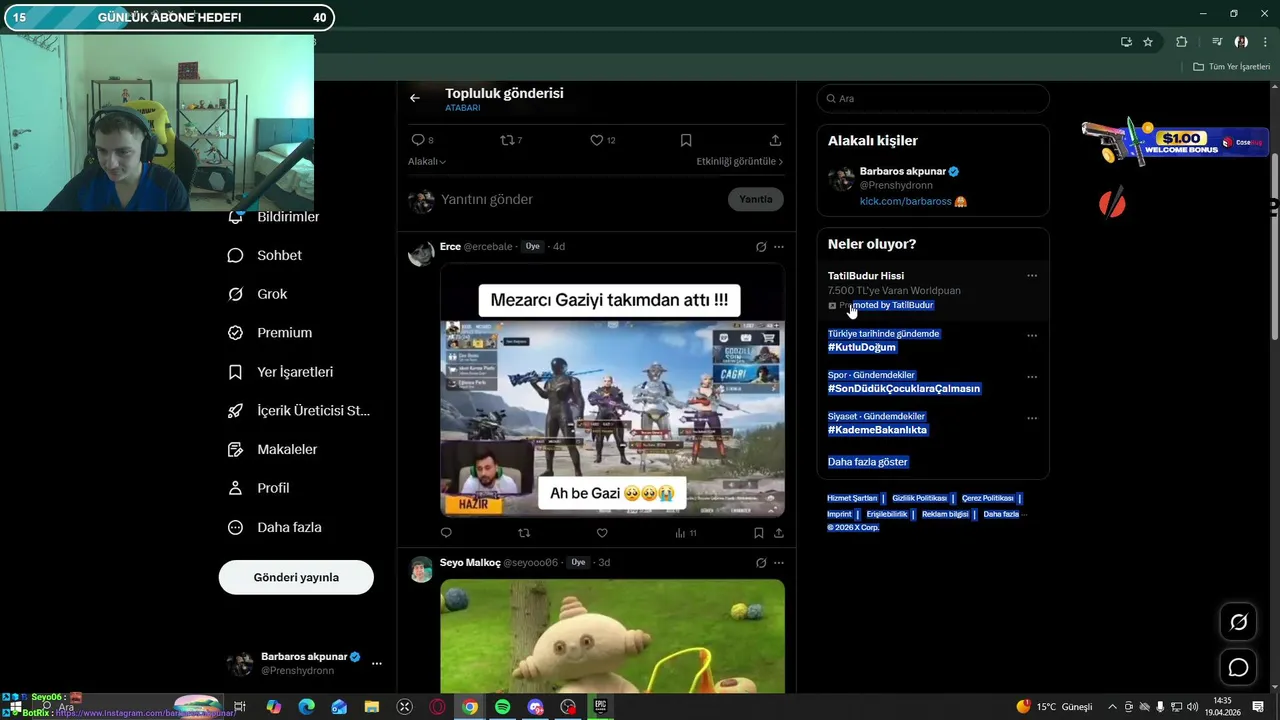Open İçerik Üreticisi St... in the sidebar
This screenshot has height=720, width=1280.
299,411
